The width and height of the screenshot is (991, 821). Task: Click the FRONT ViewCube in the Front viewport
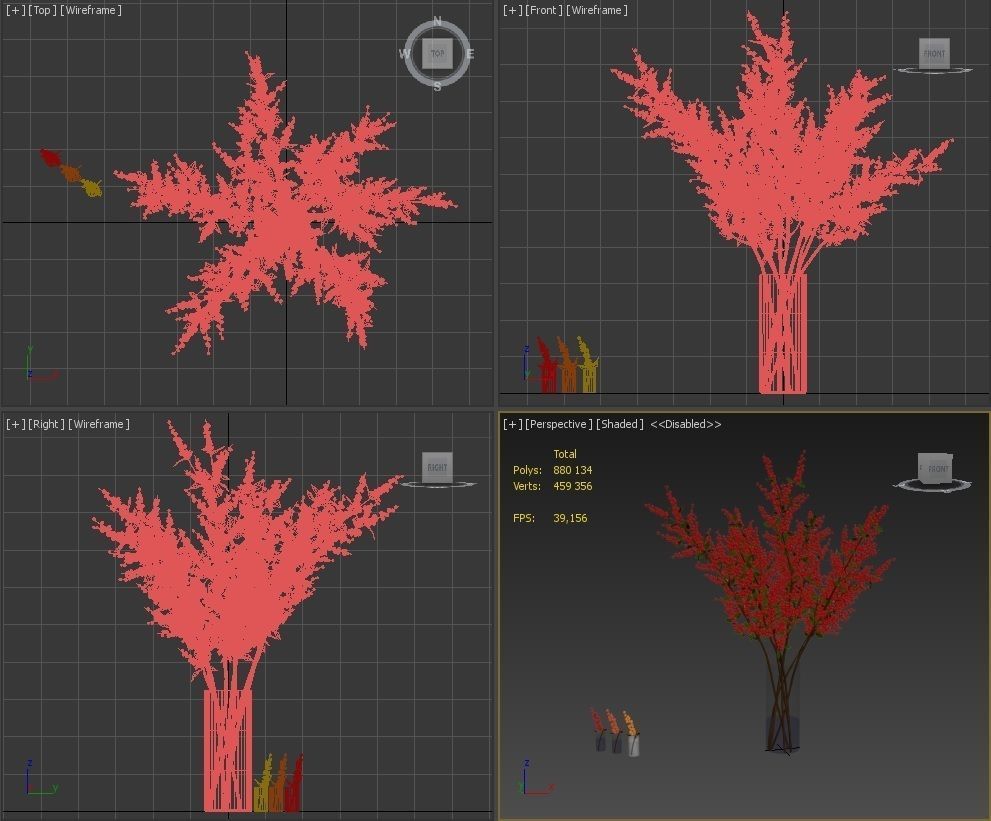tap(934, 54)
